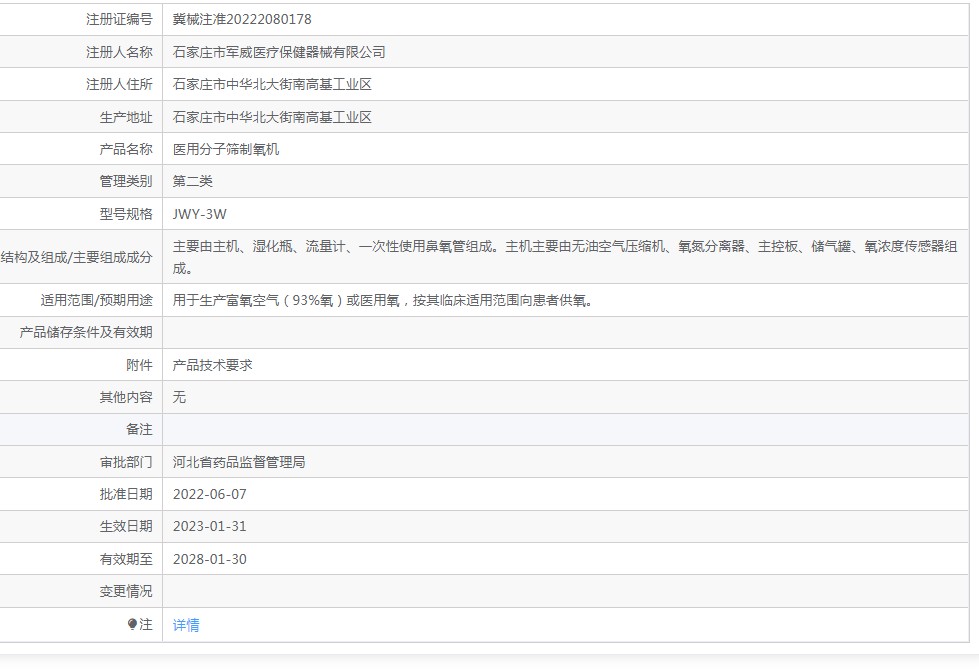Screen dimensions: 979x671
Task: Open the 详情 link
Action: (x=186, y=625)
